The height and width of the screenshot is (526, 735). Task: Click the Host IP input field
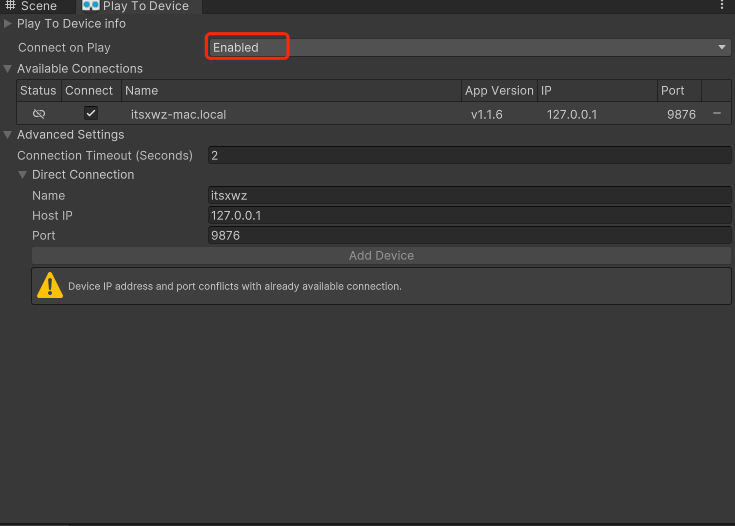coord(468,215)
